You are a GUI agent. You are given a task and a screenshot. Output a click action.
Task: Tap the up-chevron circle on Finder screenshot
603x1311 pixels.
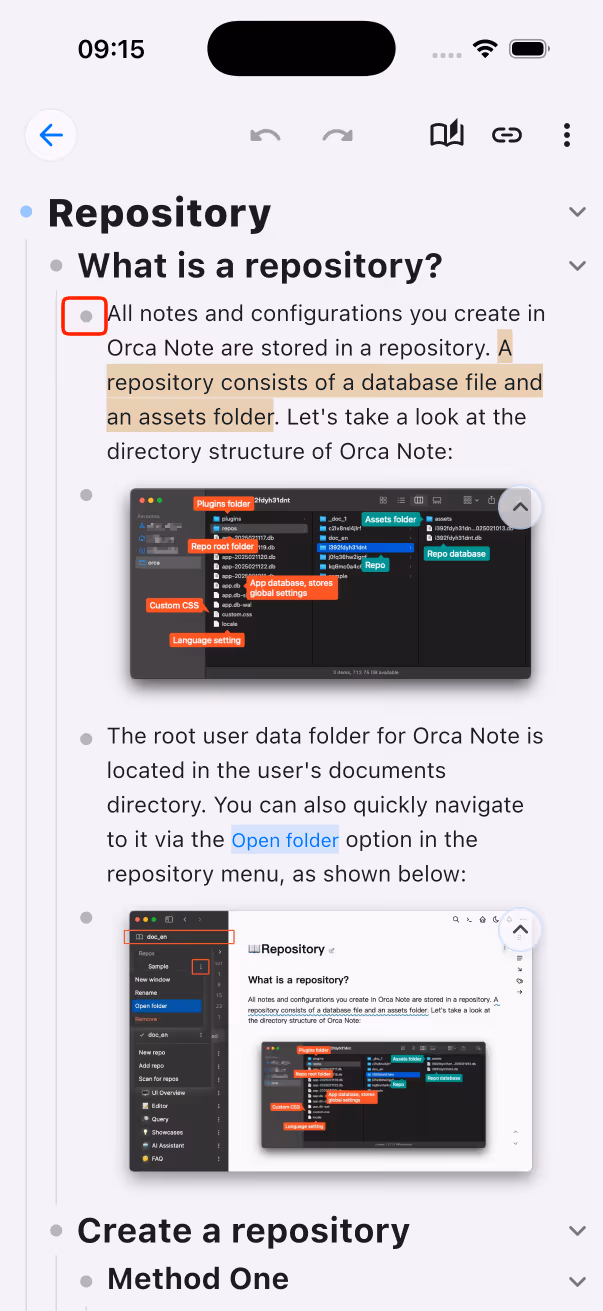pos(520,508)
